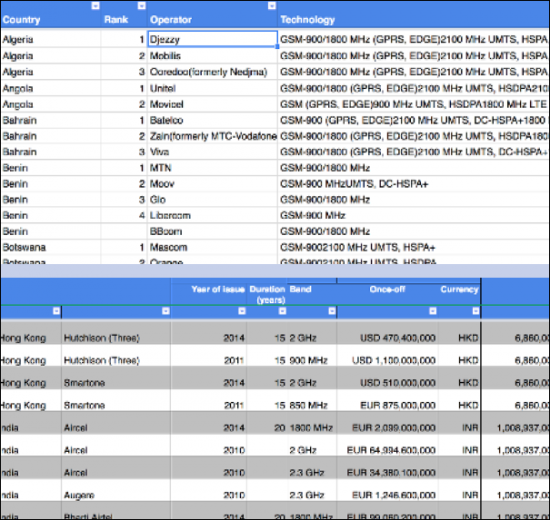Open the Rank column filter dropdown
This screenshot has height=520, width=550.
click(141, 6)
